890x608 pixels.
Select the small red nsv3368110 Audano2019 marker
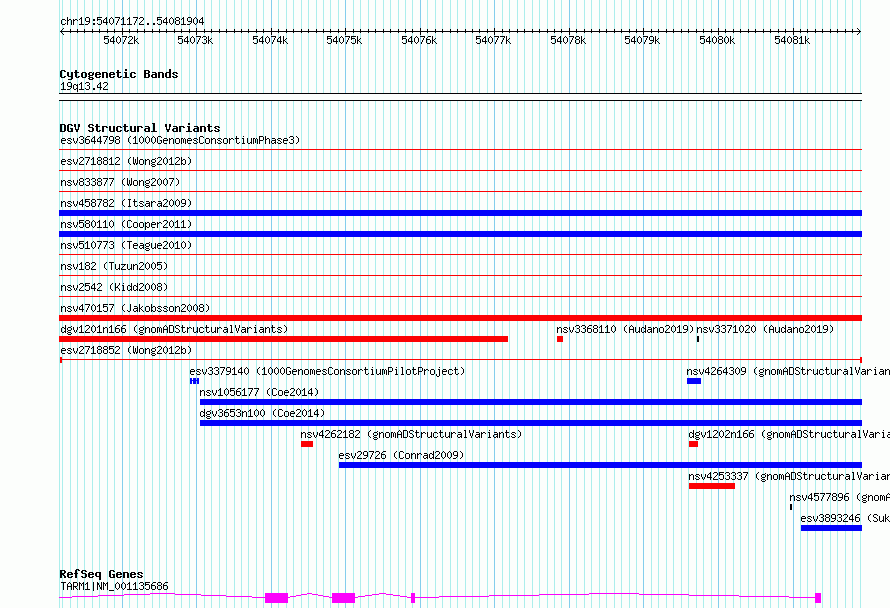tap(560, 339)
